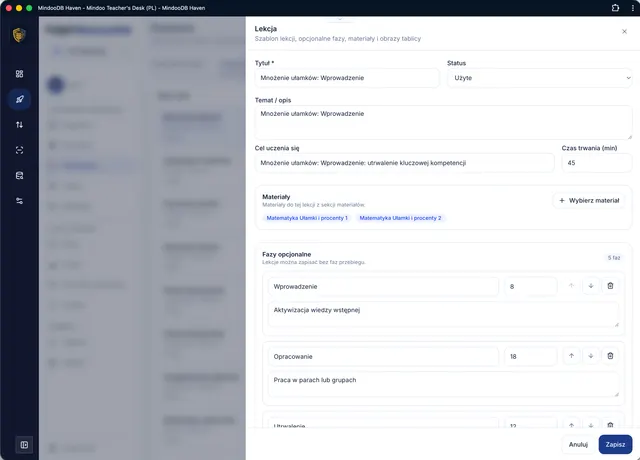Viewport: 640px width, 460px height.
Task: Open the three-dot menu in title bar
Action: pos(633,8)
